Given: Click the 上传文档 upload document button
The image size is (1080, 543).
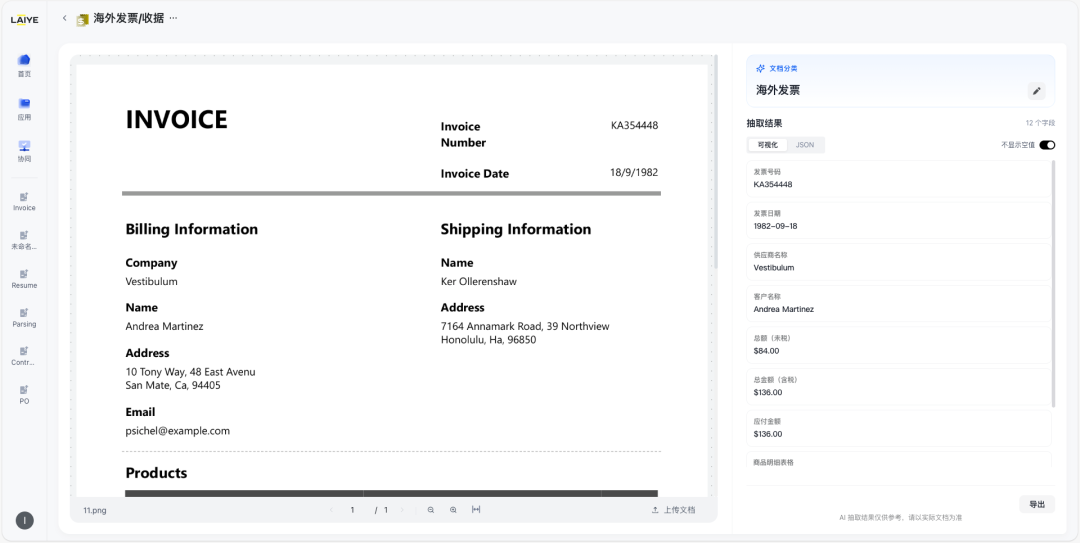Looking at the screenshot, I should 673,510.
